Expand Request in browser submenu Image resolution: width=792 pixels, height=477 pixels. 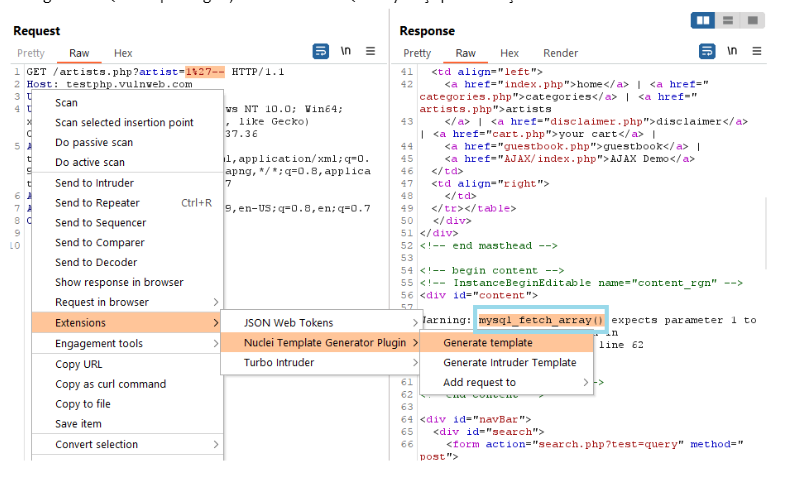(x=127, y=302)
